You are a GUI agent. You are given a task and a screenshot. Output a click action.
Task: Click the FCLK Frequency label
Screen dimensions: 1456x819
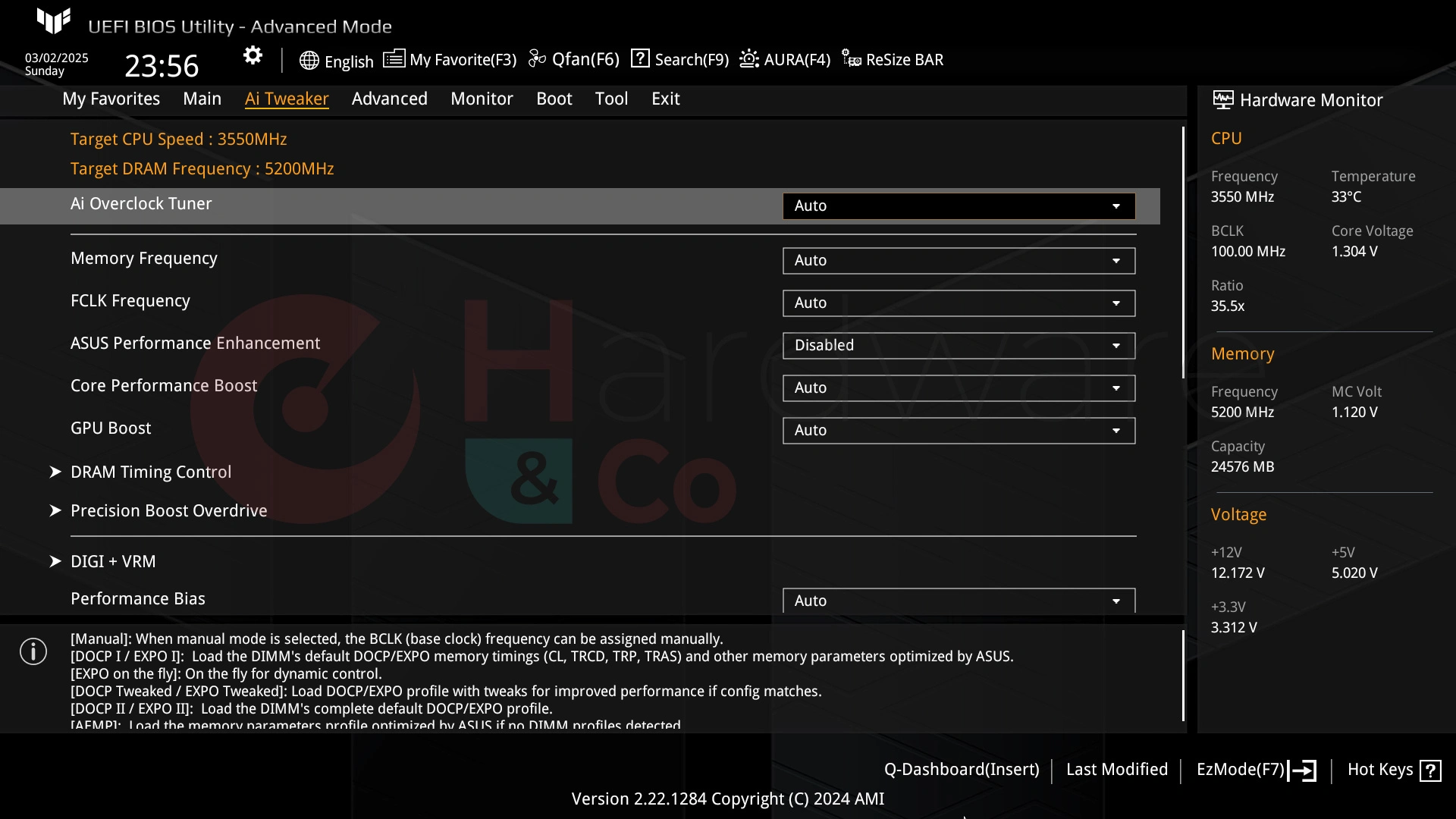click(130, 301)
